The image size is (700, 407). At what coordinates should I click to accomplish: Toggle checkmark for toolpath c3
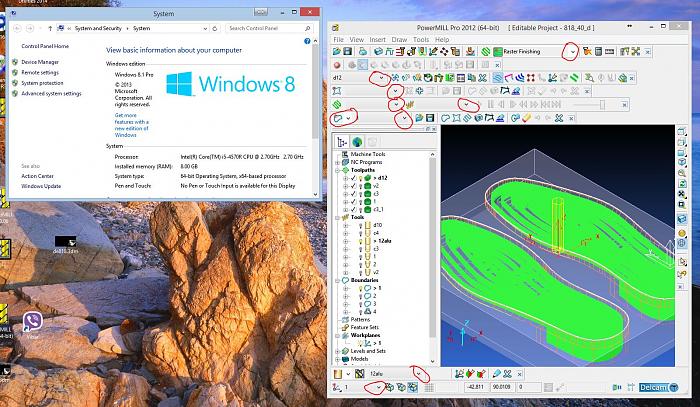(x=353, y=194)
